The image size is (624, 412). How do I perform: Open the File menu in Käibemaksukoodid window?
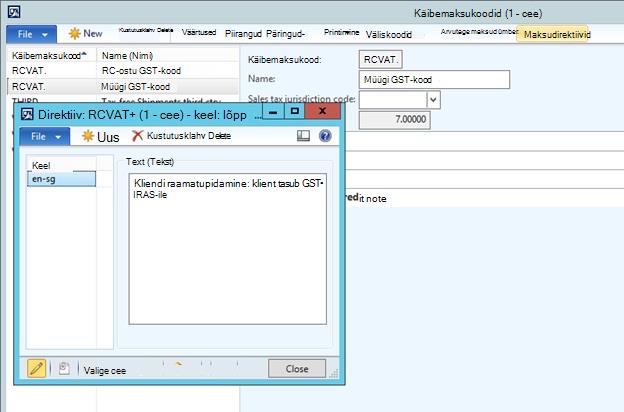point(31,35)
